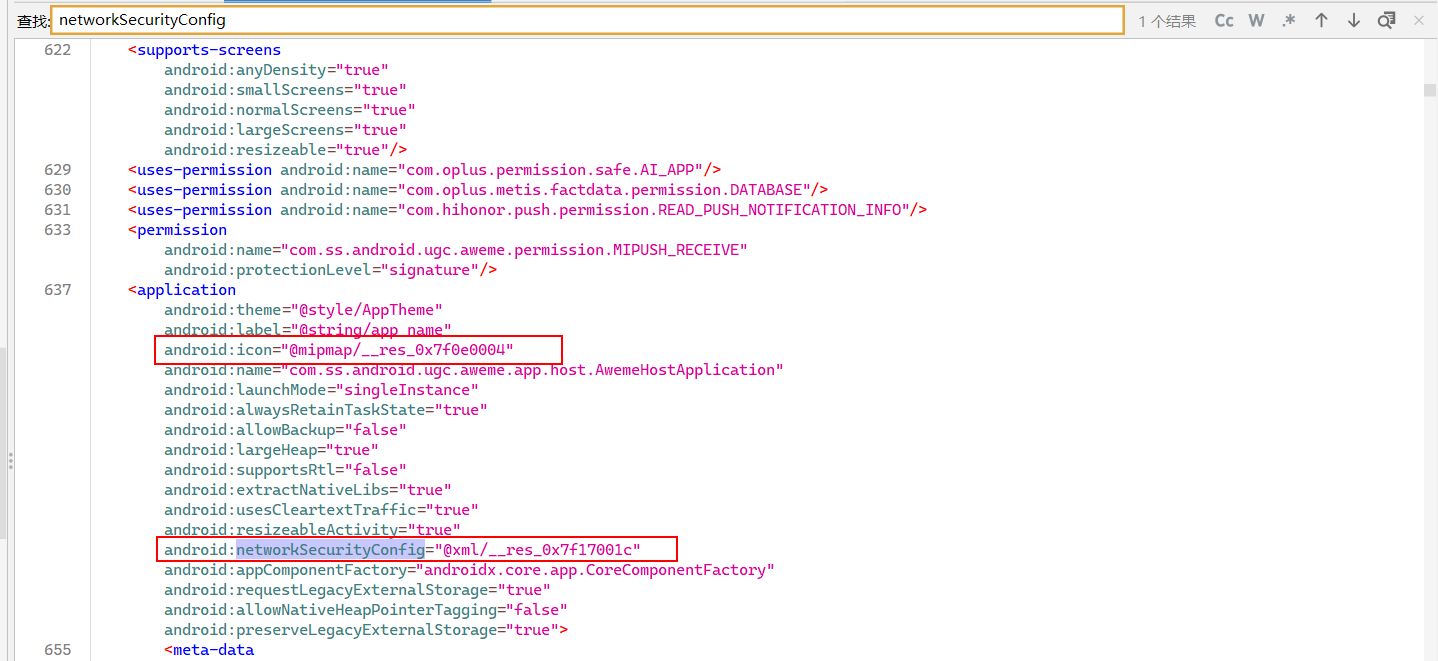The width and height of the screenshot is (1438, 661).
Task: Click the android:anyDensity="true" line
Action: pyautogui.click(x=277, y=70)
